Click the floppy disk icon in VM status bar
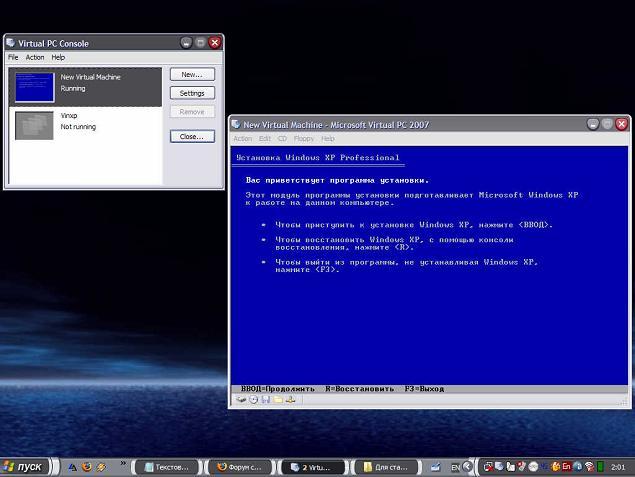The height and width of the screenshot is (477, 635). [266, 400]
